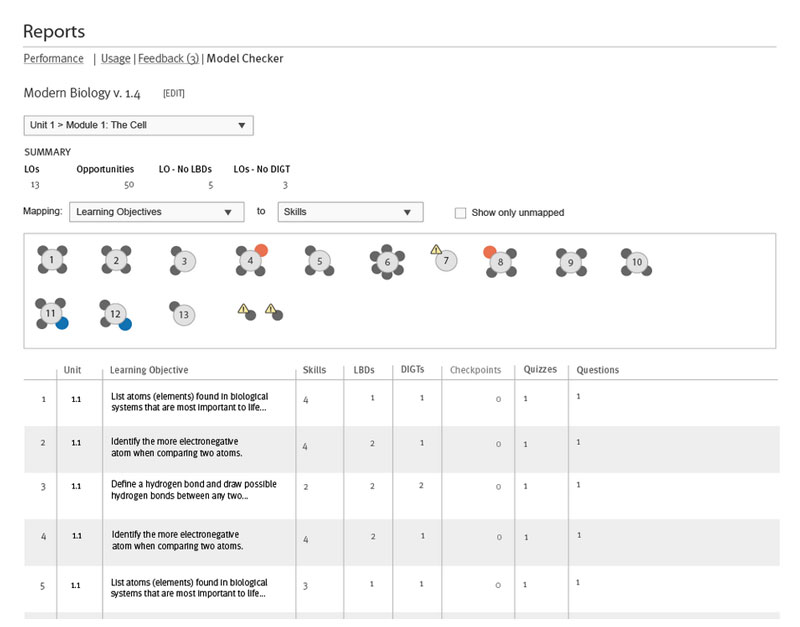The image size is (800, 627).
Task: Open the Usage tab
Action: tap(115, 59)
